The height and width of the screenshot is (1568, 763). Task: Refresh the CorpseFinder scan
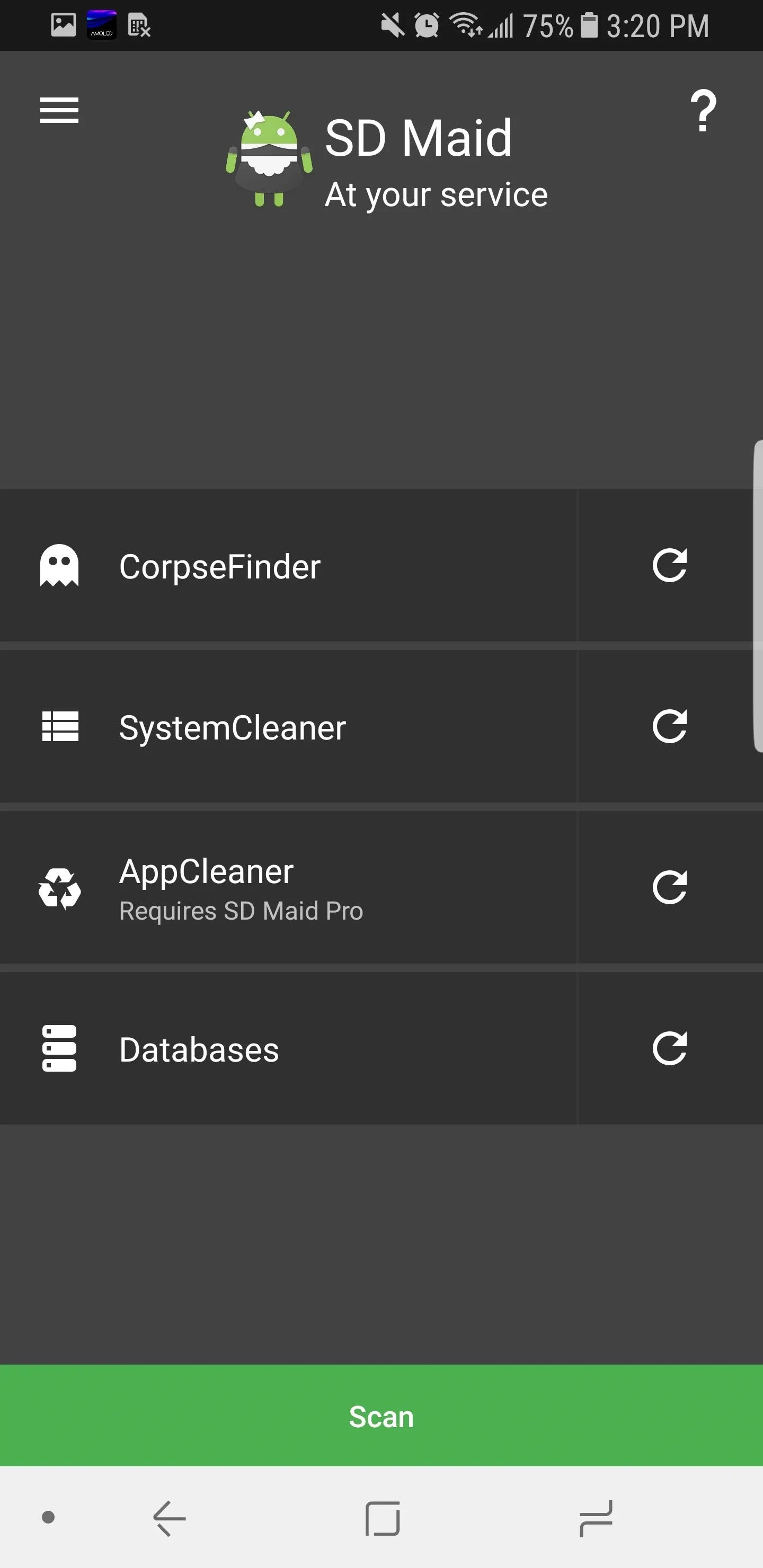(669, 565)
